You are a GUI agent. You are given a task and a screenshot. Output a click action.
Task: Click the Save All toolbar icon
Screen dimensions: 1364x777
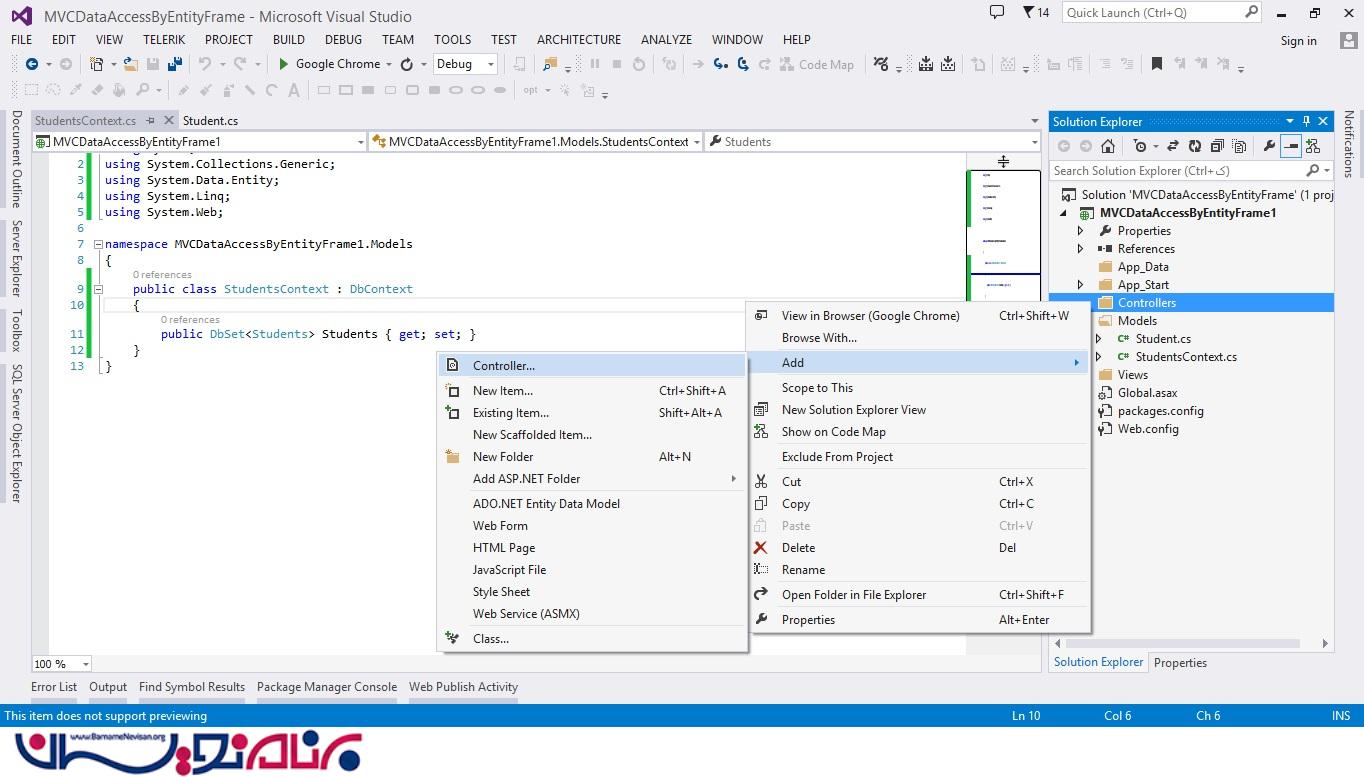[175, 64]
